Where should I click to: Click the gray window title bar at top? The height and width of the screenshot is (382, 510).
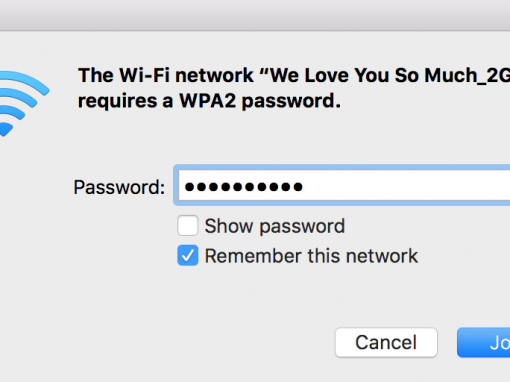click(255, 15)
